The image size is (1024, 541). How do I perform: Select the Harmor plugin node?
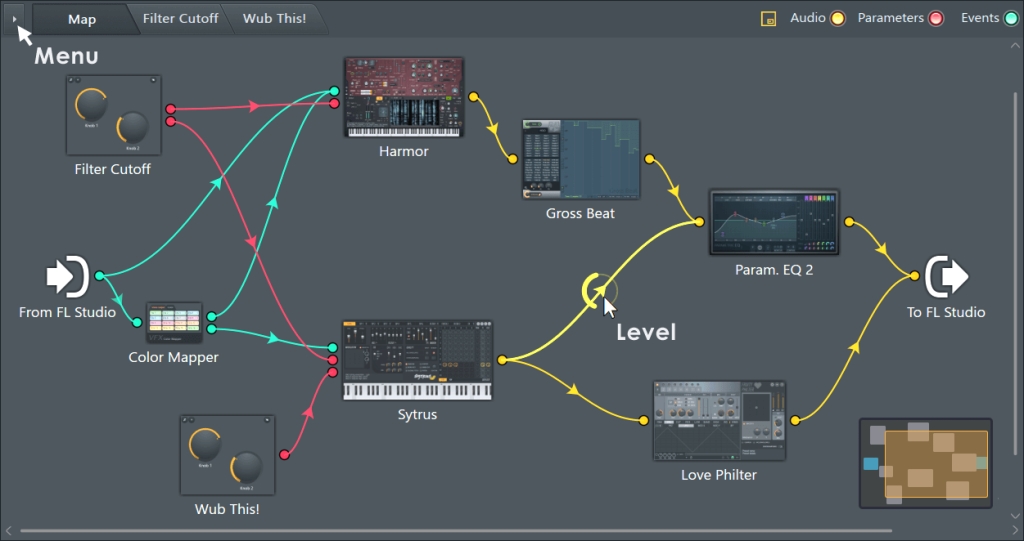point(404,97)
